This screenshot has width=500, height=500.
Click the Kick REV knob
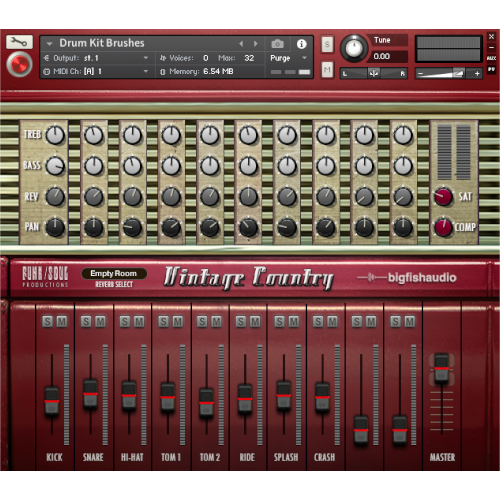click(x=55, y=197)
